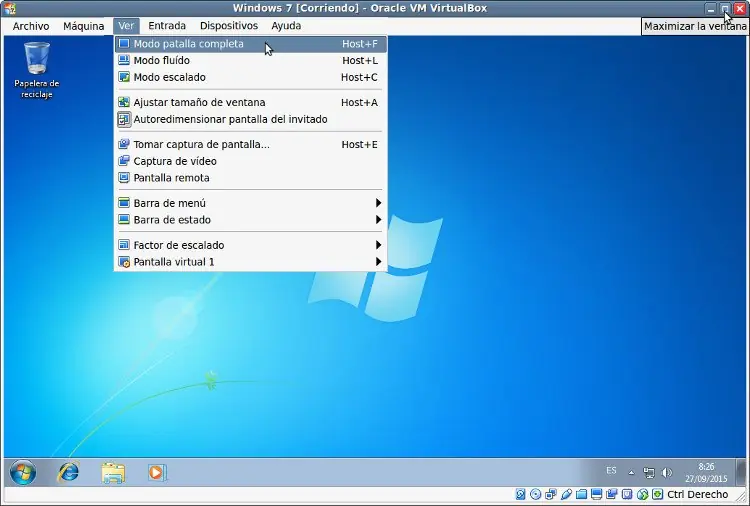Click the Show desktop button on the guest taskbar
This screenshot has height=506, width=750.
[741, 472]
